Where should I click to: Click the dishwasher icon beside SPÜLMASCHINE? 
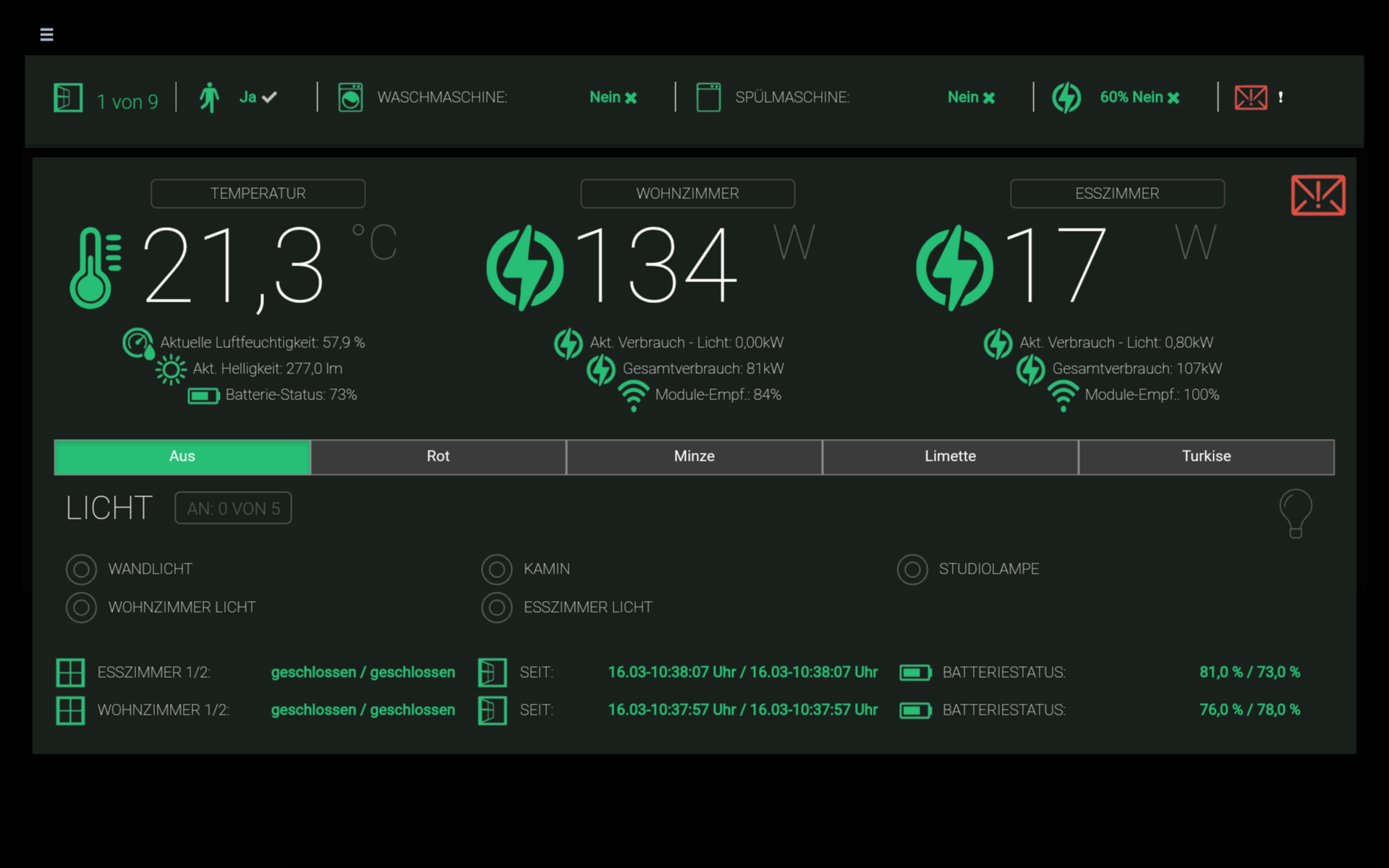[709, 97]
